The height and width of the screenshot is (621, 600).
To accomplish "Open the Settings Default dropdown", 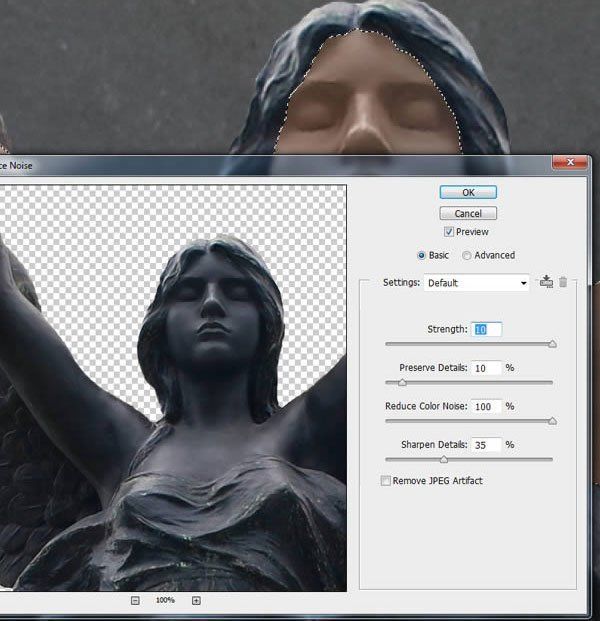I will [x=476, y=283].
